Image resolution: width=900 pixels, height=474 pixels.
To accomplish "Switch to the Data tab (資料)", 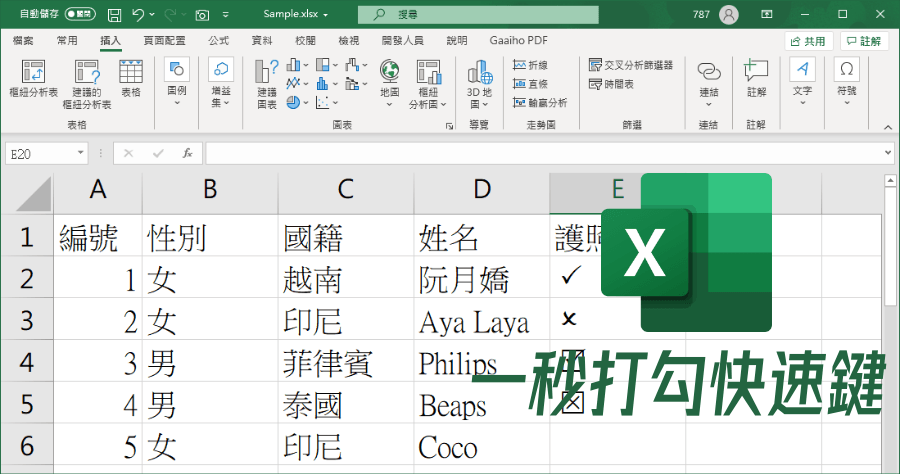I will tap(261, 40).
